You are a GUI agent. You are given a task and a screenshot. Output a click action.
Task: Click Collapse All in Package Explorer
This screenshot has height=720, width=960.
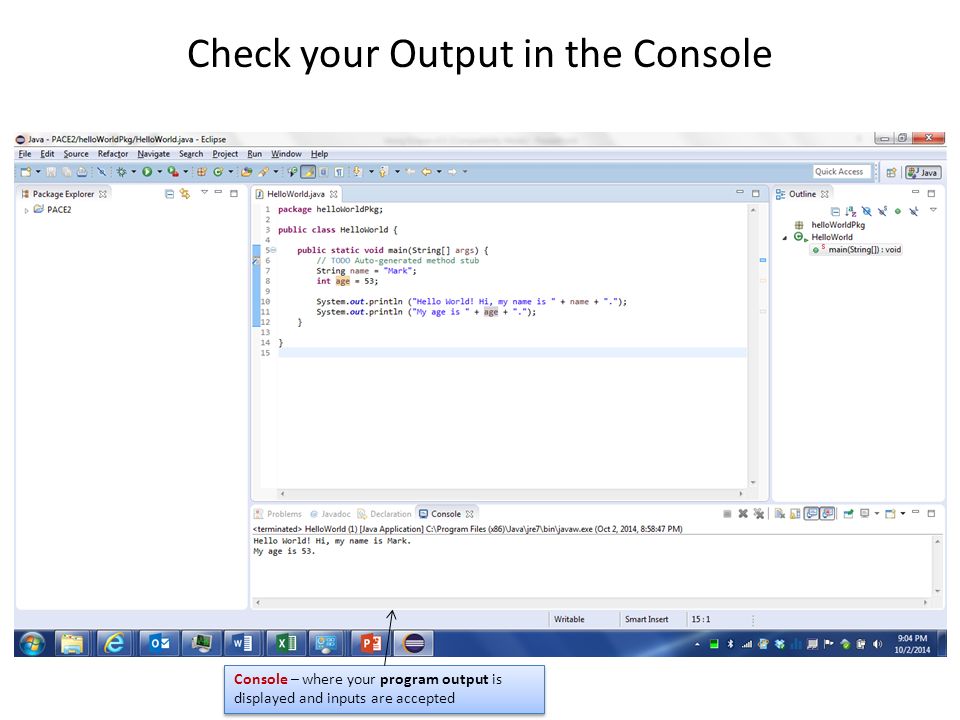click(170, 194)
